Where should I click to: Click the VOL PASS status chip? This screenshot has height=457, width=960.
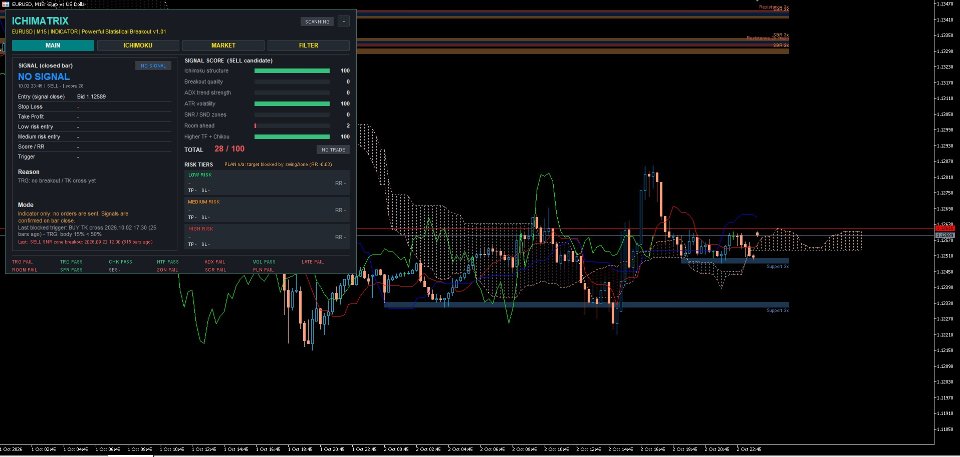[264, 262]
